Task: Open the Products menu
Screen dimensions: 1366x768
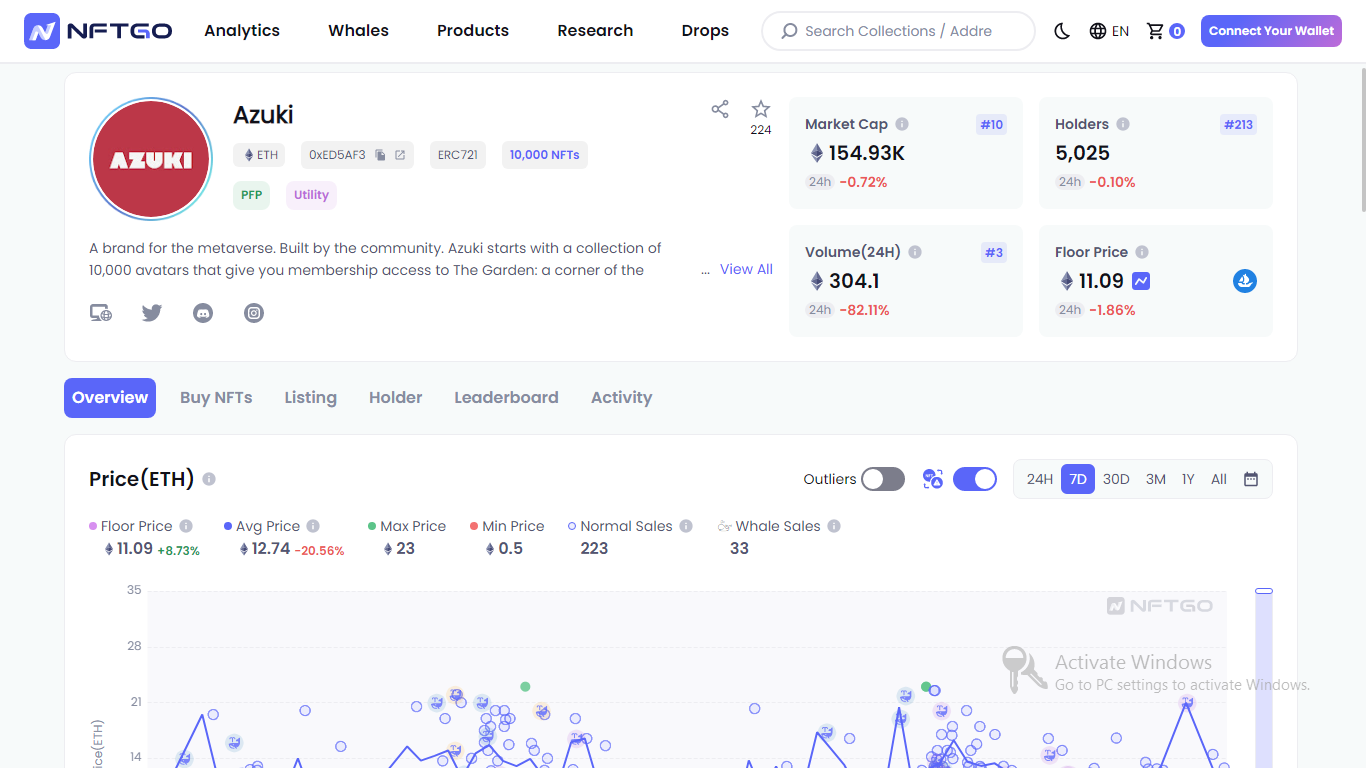Action: tap(473, 31)
